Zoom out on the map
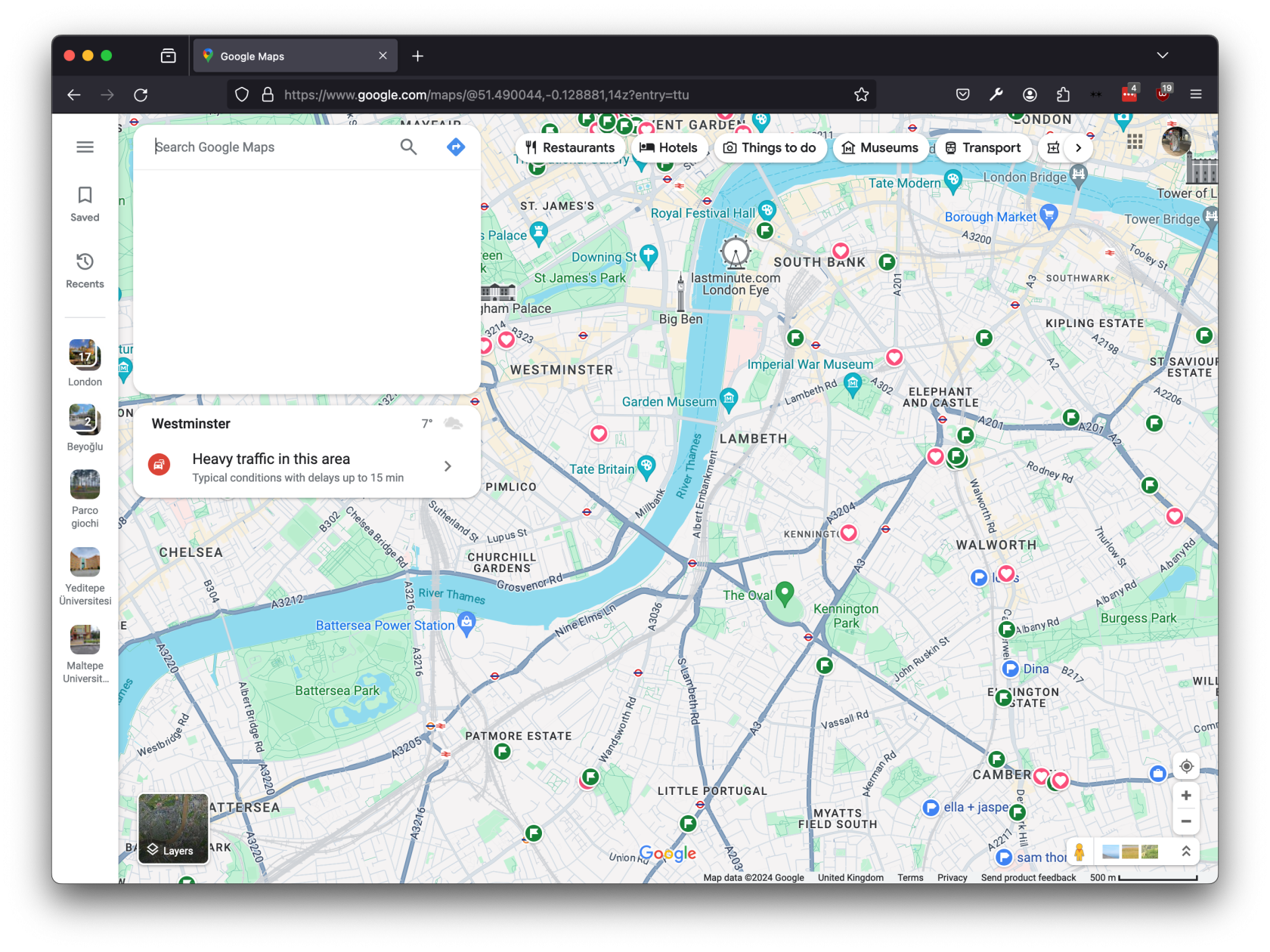The height and width of the screenshot is (952, 1270). (1186, 821)
